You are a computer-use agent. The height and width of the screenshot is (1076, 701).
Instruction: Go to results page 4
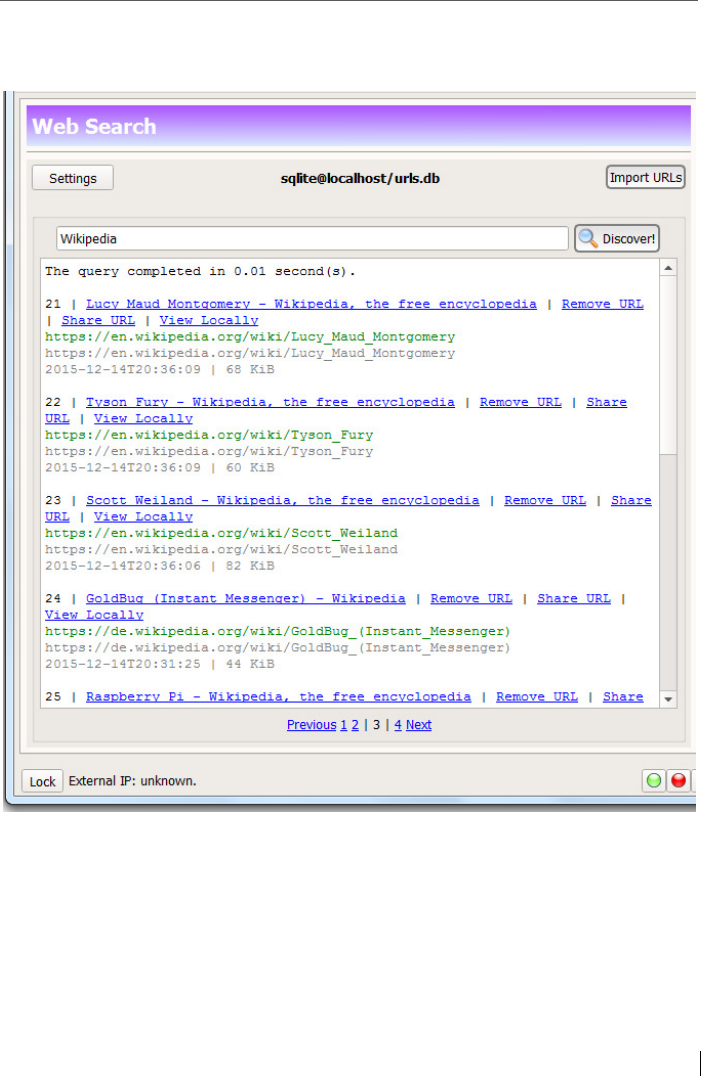[398, 725]
